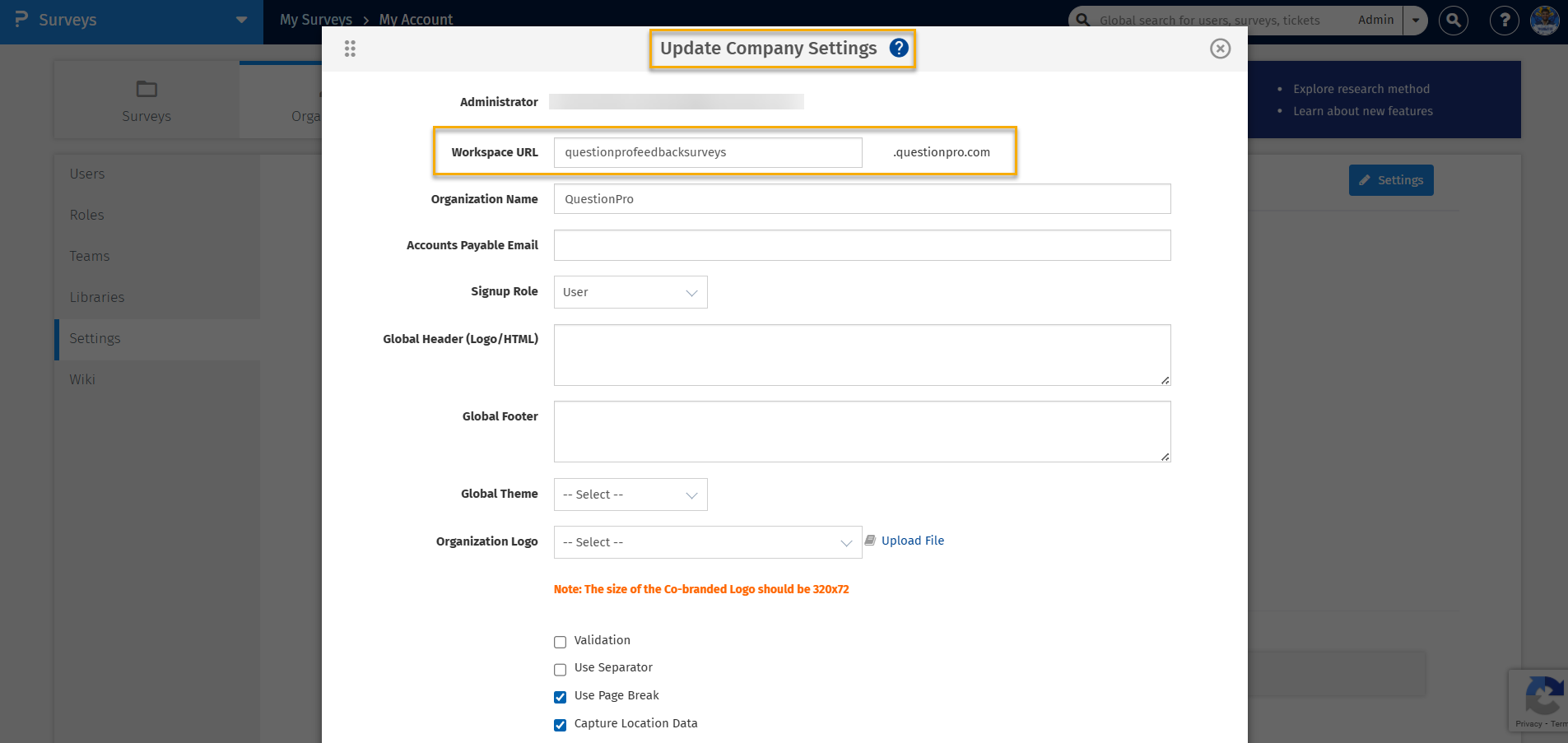Select Users in the left sidebar
This screenshot has width=1568, height=743.
tap(87, 174)
